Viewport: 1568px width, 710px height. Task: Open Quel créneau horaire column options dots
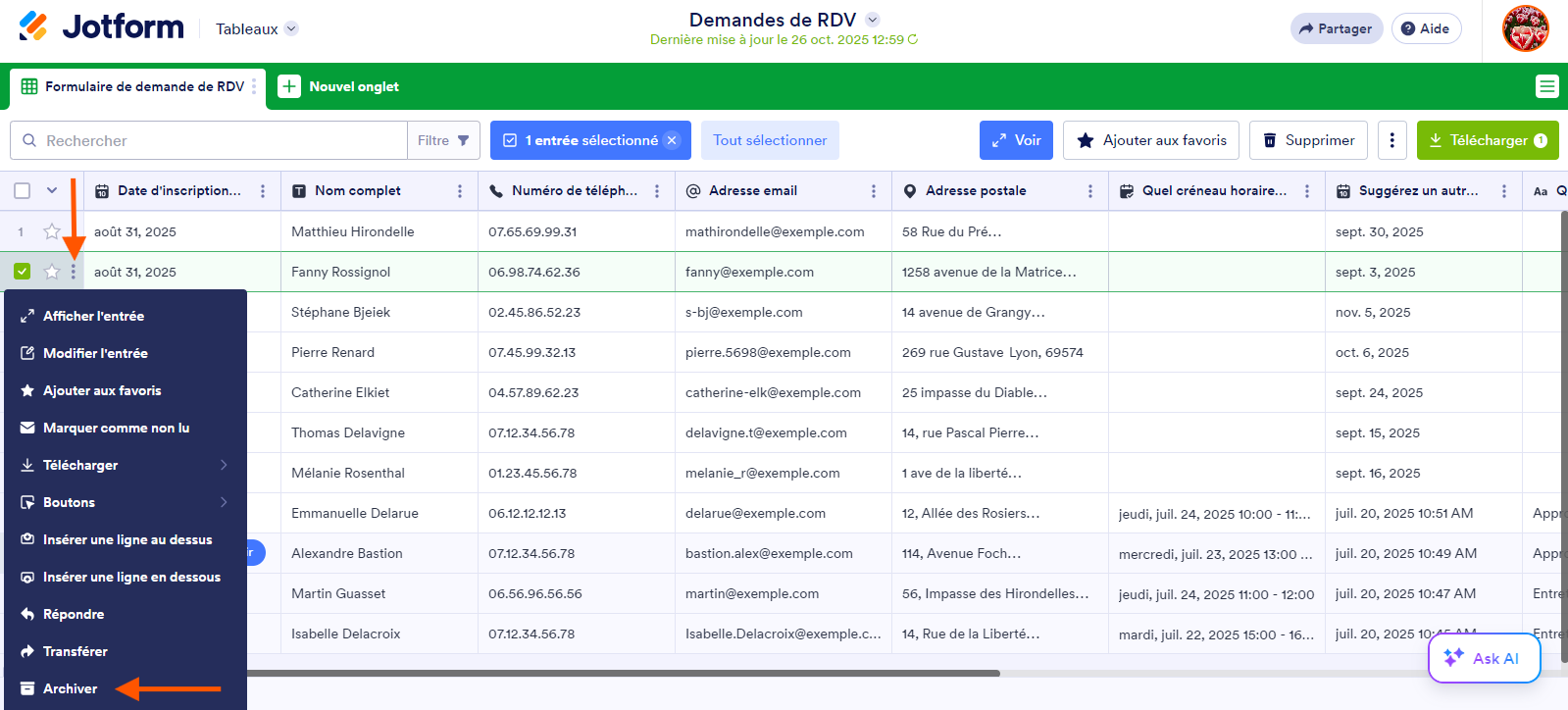[x=1307, y=191]
